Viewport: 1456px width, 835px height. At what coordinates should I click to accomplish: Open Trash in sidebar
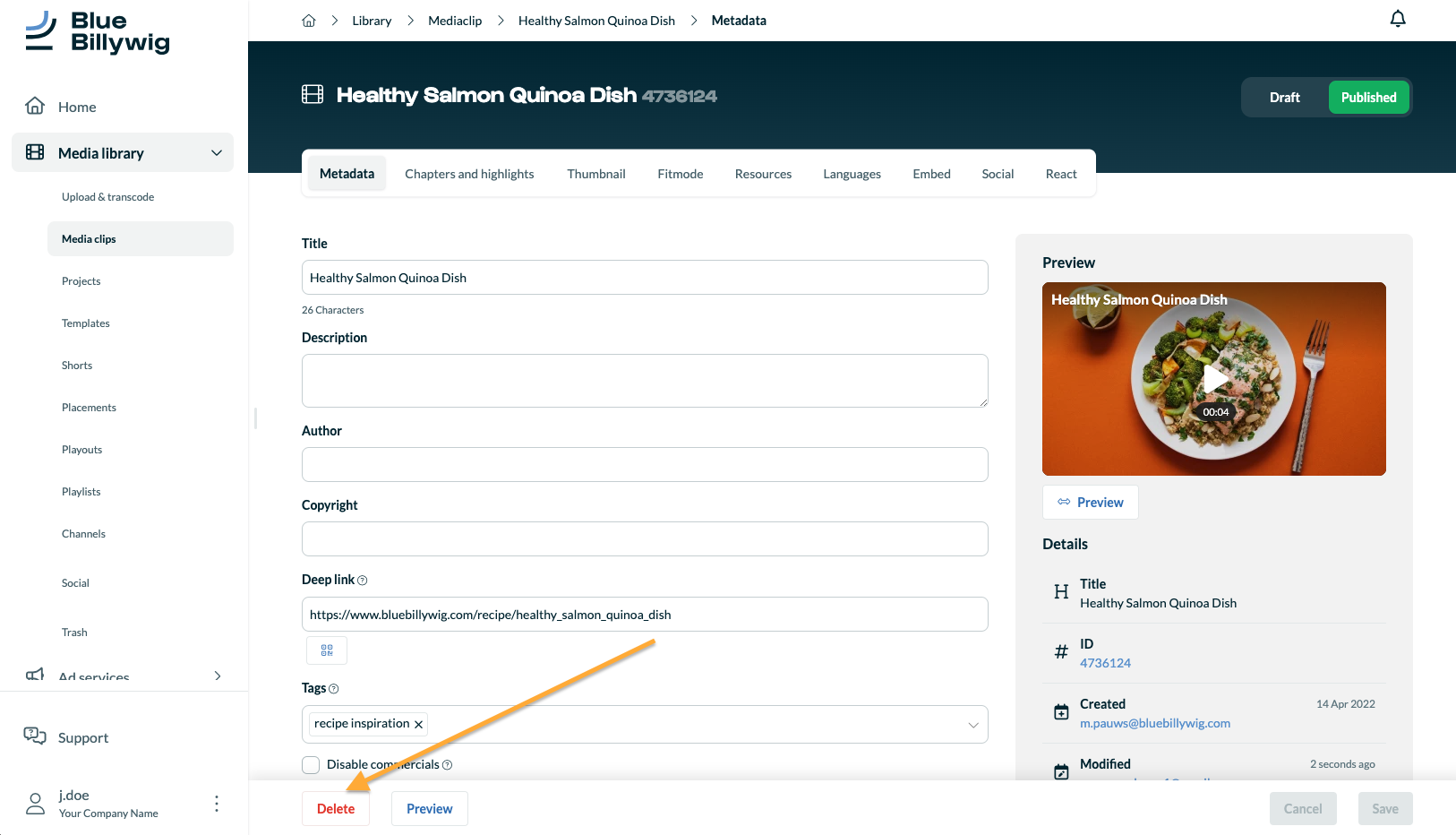click(x=74, y=633)
